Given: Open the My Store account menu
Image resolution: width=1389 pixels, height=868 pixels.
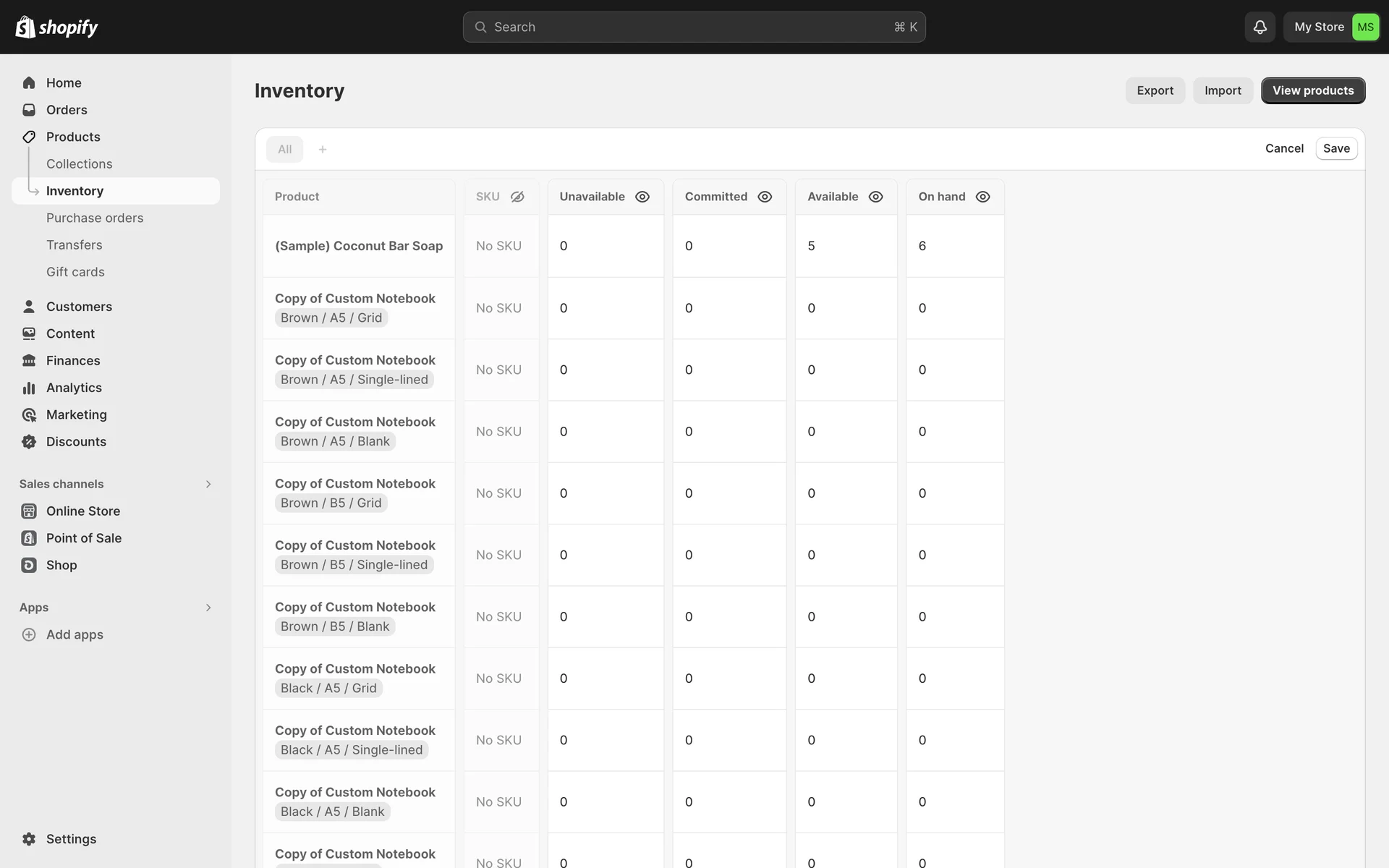Looking at the screenshot, I should tap(1332, 27).
